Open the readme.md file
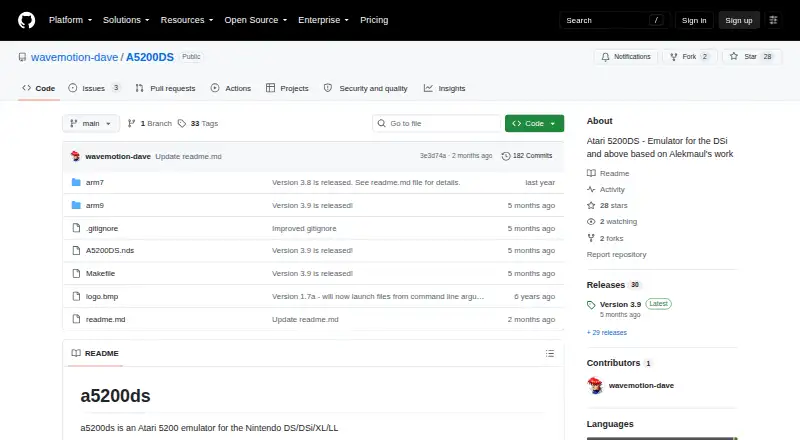This screenshot has width=800, height=440. 106,320
